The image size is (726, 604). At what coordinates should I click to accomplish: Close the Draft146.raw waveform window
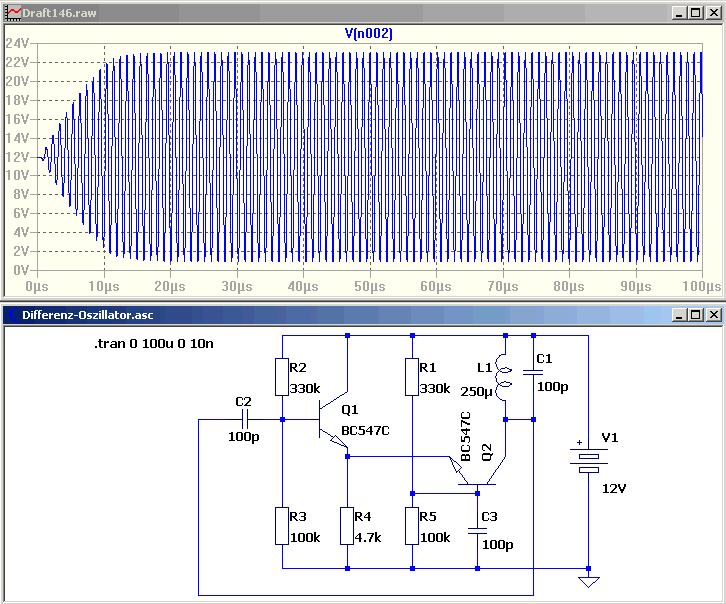(713, 13)
